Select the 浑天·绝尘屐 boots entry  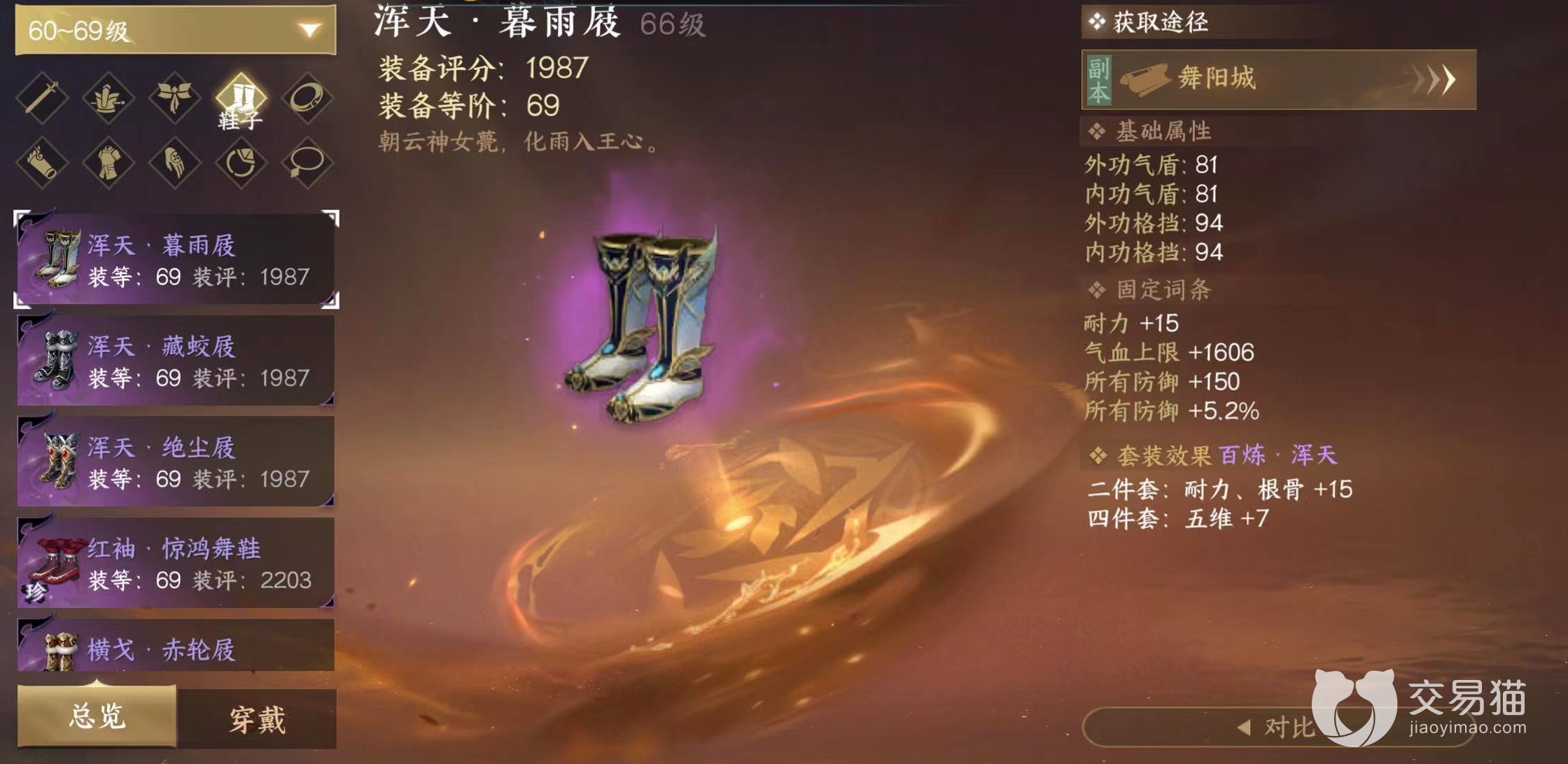click(176, 461)
